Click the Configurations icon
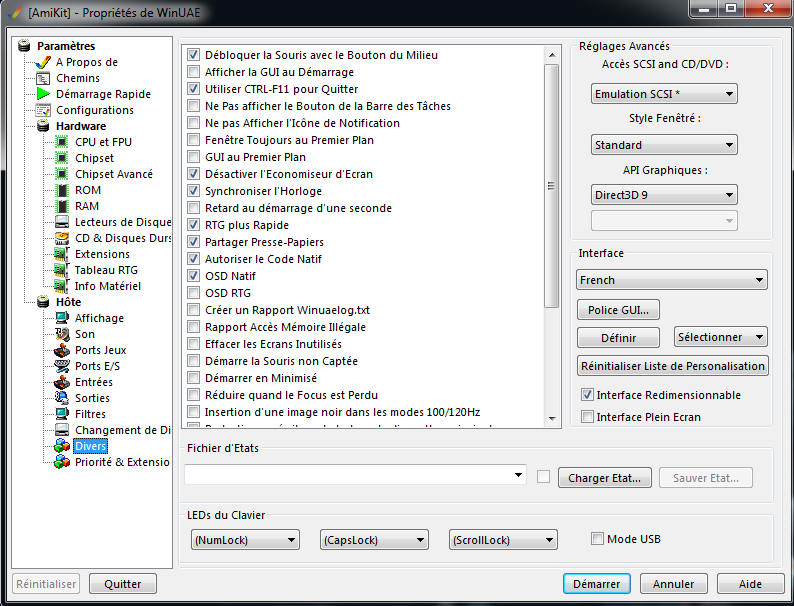 43,110
